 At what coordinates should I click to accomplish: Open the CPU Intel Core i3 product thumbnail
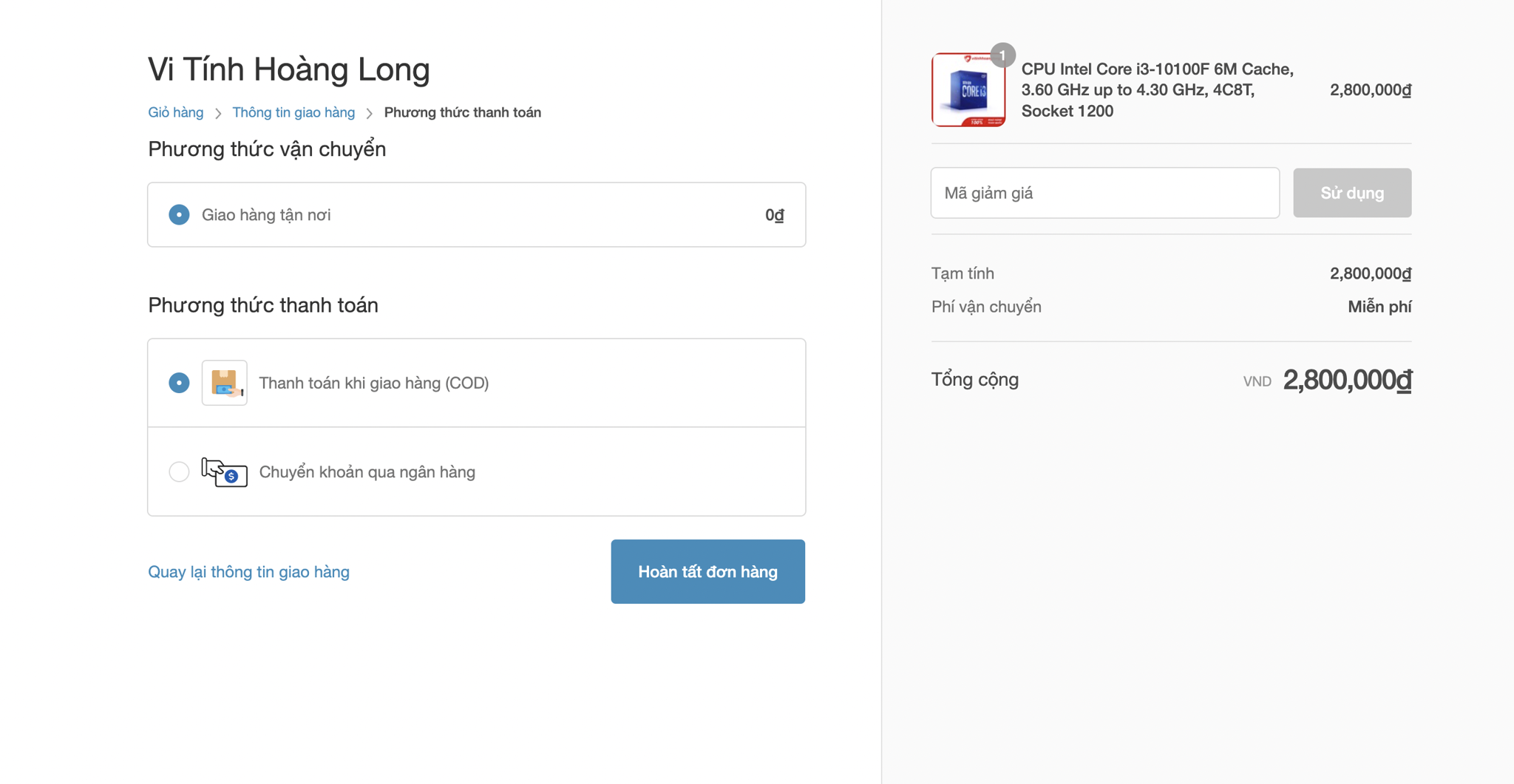tap(968, 90)
